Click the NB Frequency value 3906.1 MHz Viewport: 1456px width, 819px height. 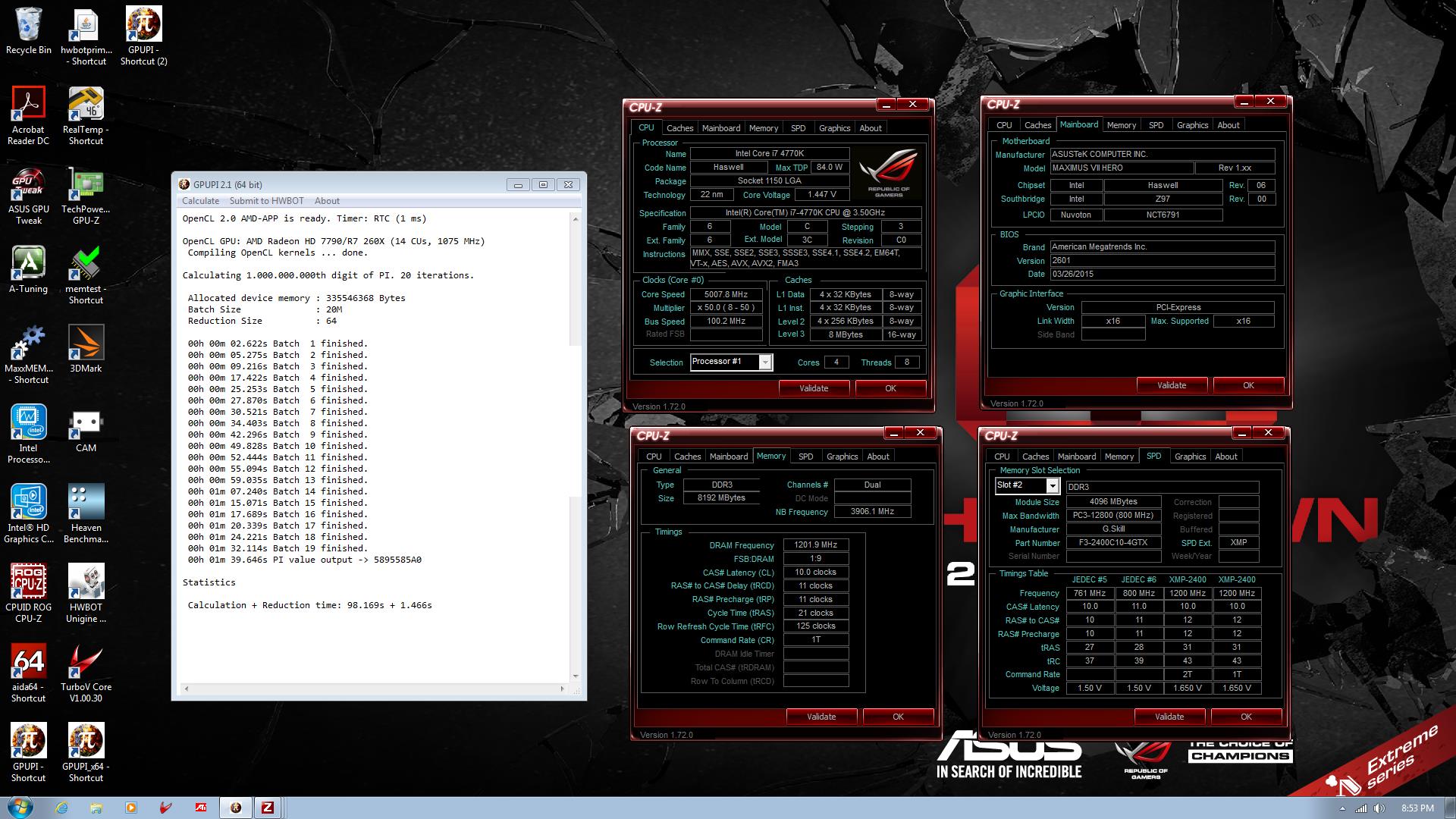(872, 512)
